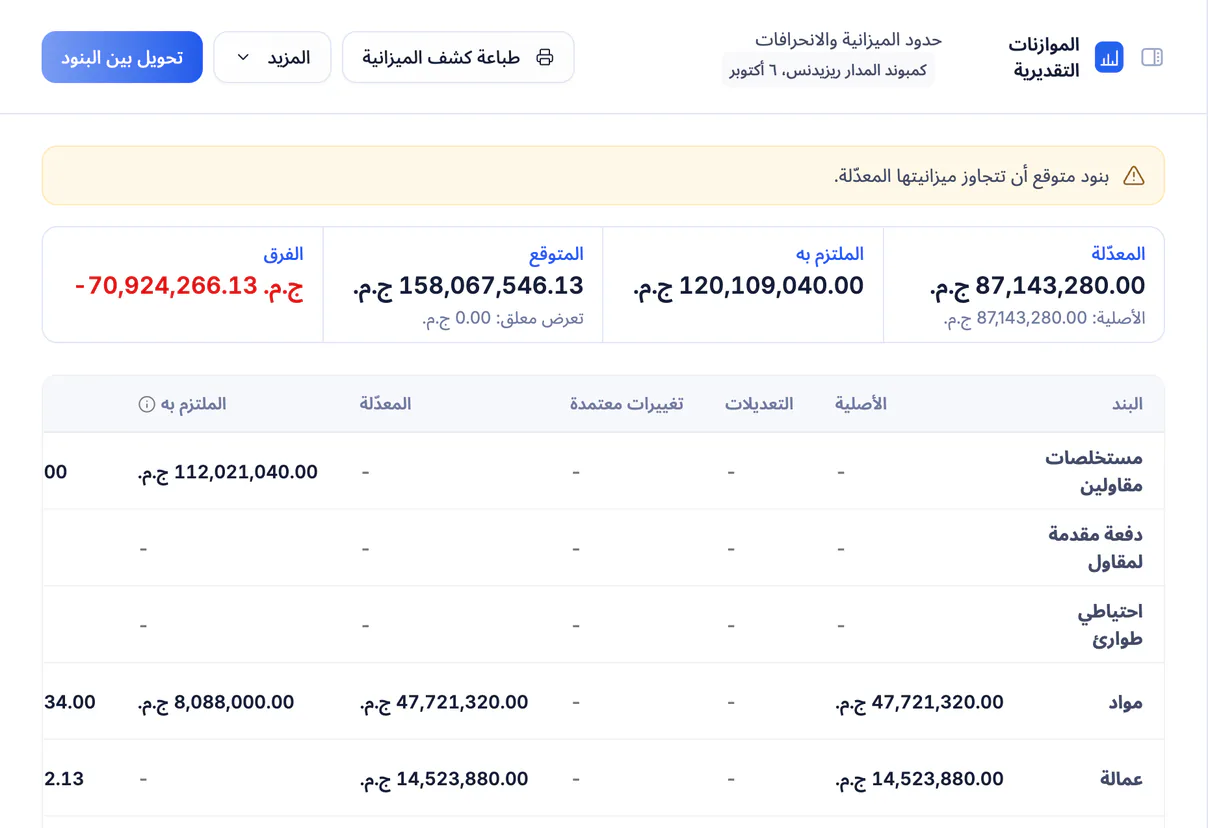Select the المتوقع summary card label
The image size is (1208, 828).
click(x=556, y=254)
